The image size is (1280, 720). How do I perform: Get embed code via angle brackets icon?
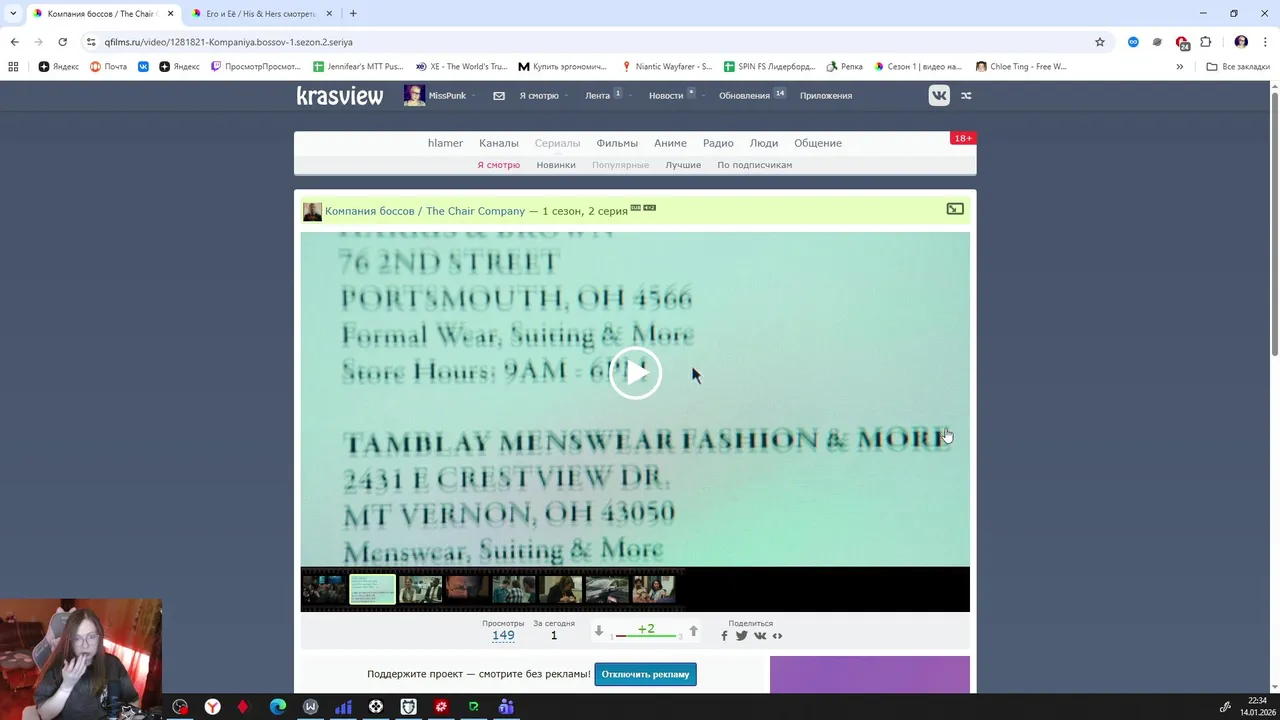777,636
